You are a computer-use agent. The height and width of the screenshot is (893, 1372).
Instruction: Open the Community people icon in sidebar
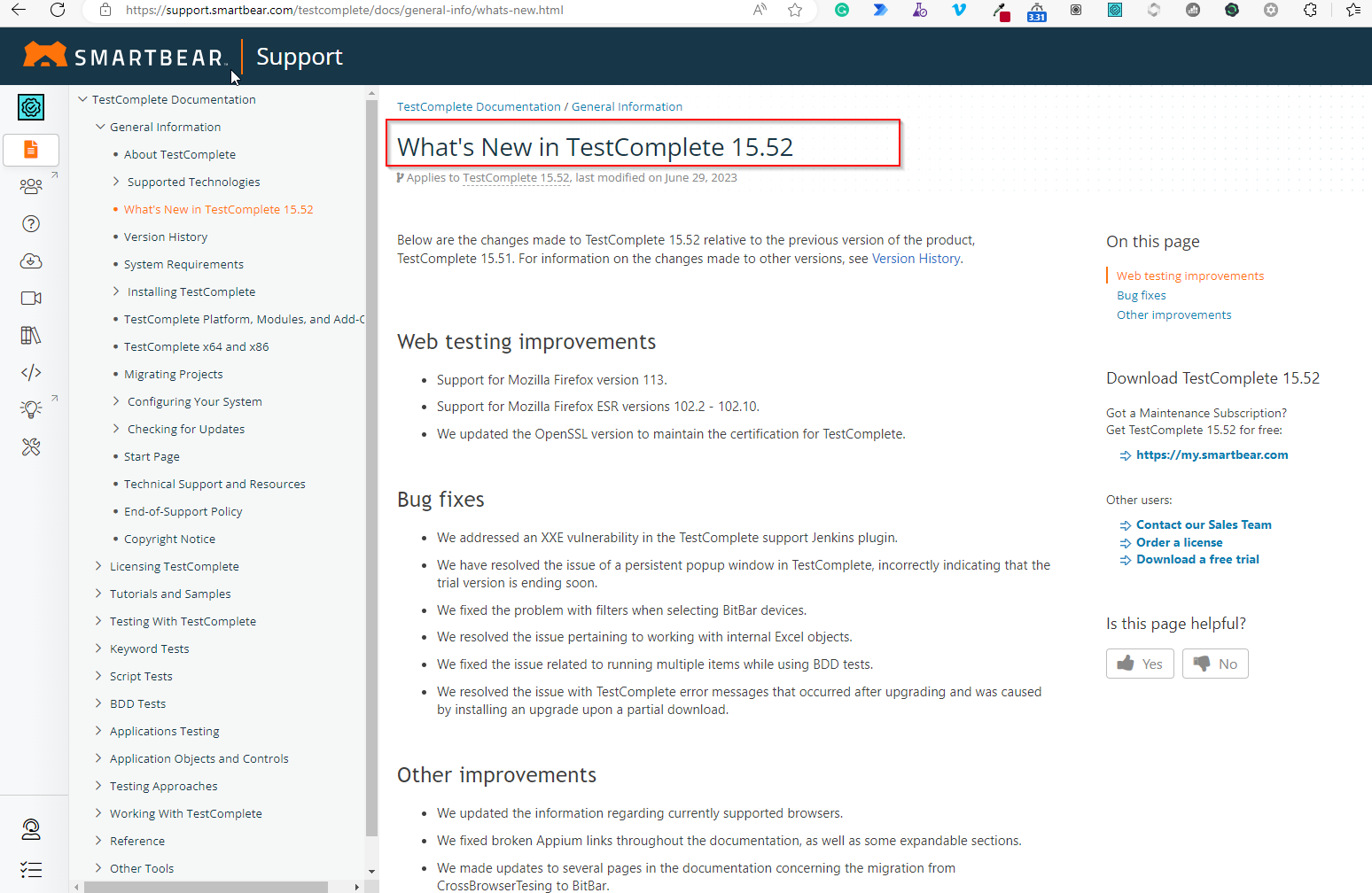pyautogui.click(x=31, y=187)
